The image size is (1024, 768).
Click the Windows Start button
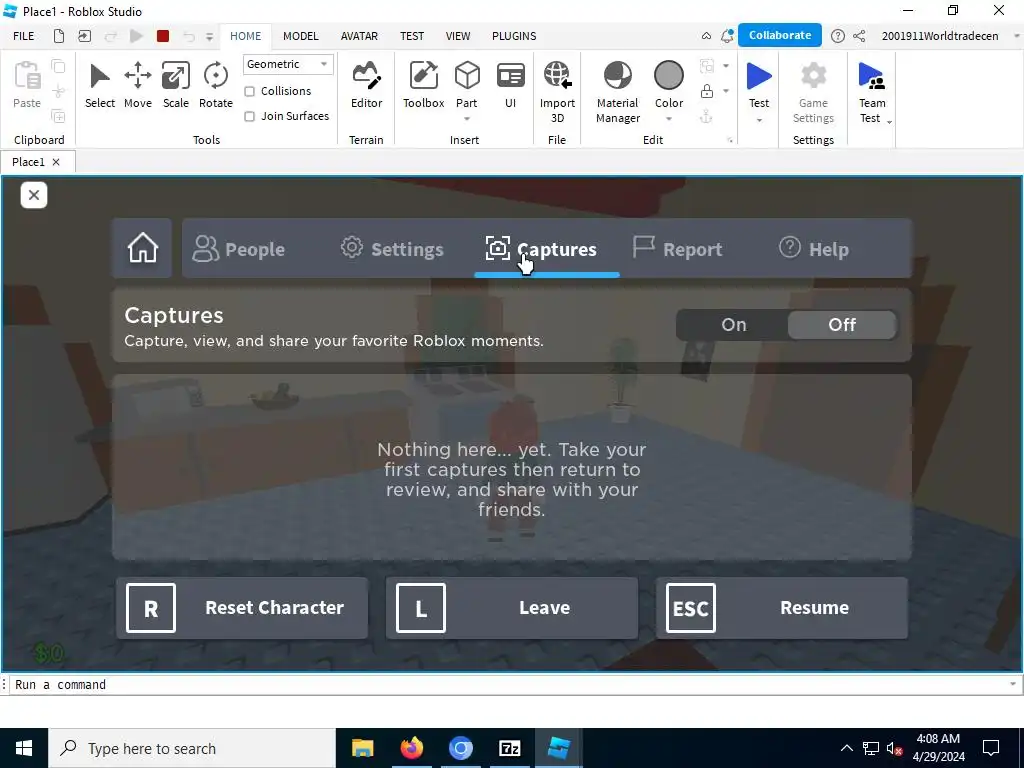(x=24, y=748)
